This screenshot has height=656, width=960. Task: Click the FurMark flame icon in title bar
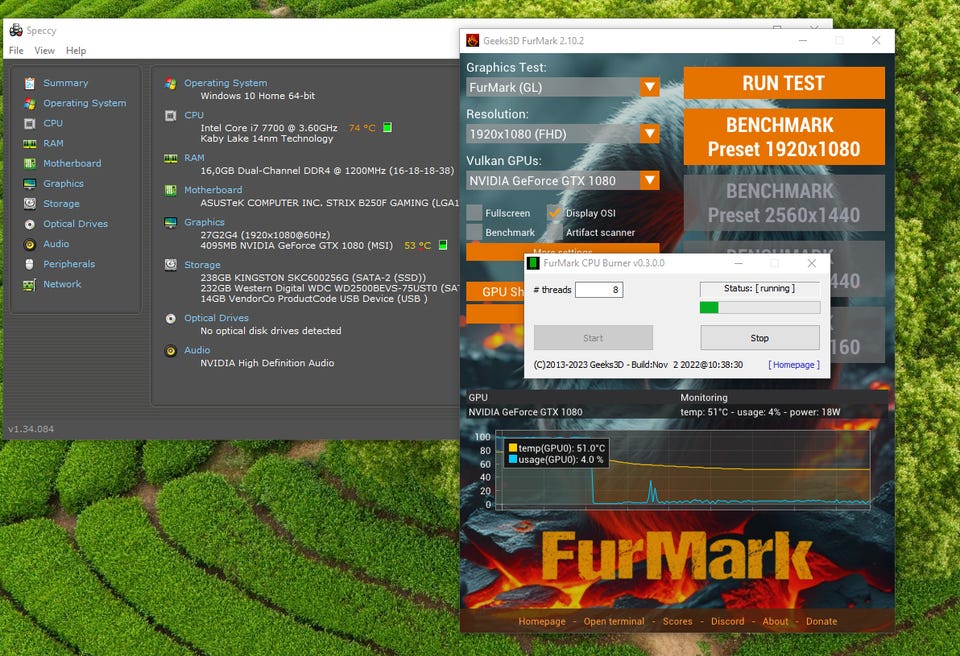click(473, 40)
